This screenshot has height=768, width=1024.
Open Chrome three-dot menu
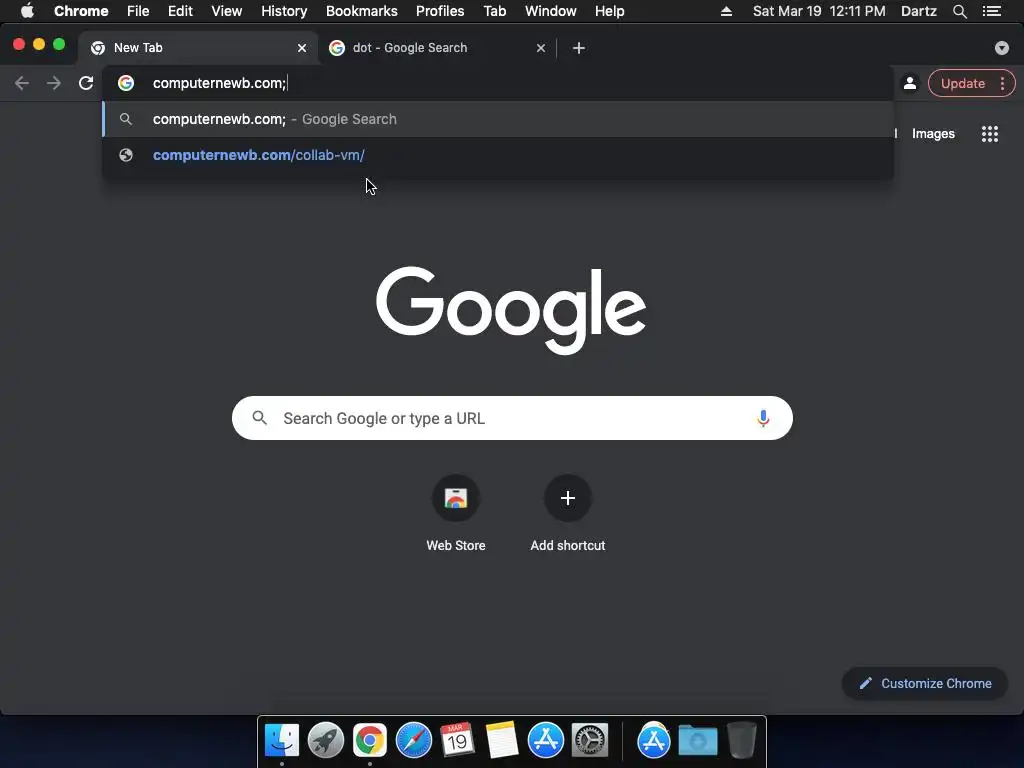pyautogui.click(x=1002, y=84)
